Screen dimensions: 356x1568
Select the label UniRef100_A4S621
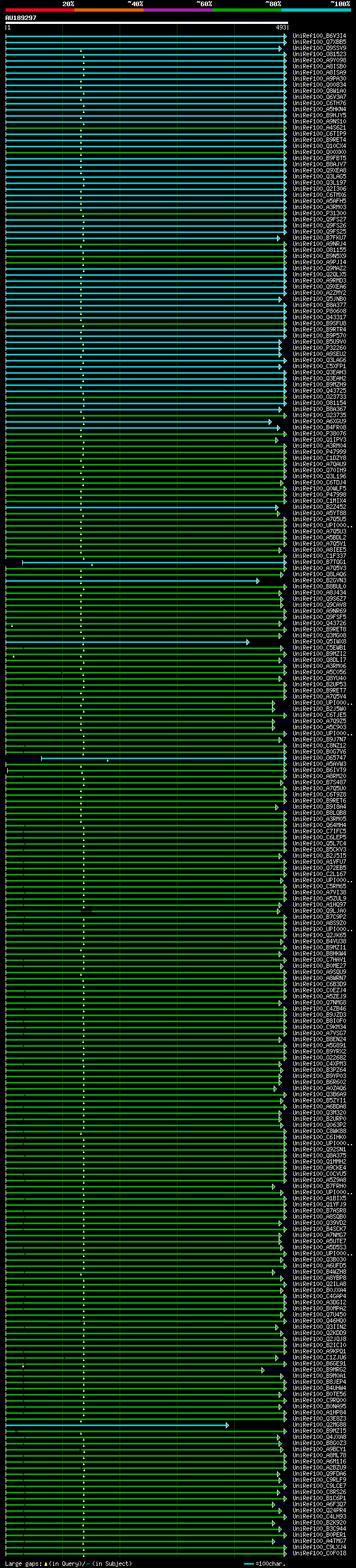[319, 128]
